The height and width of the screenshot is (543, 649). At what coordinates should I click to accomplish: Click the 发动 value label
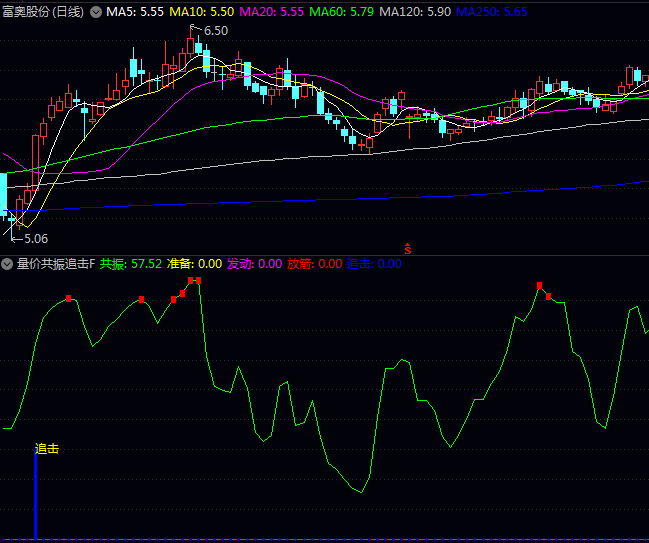point(255,264)
